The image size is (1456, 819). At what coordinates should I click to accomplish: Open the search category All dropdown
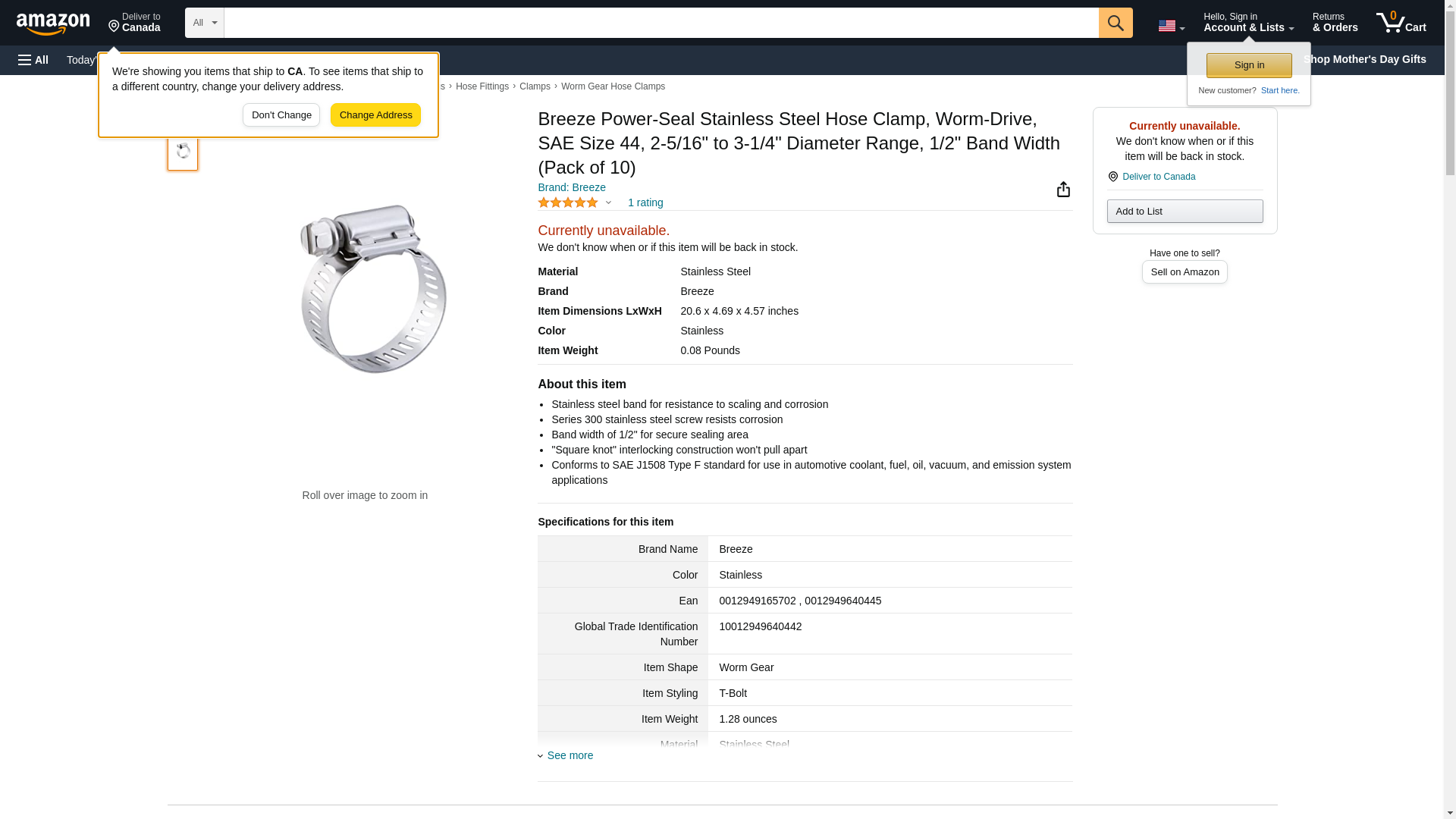click(204, 23)
